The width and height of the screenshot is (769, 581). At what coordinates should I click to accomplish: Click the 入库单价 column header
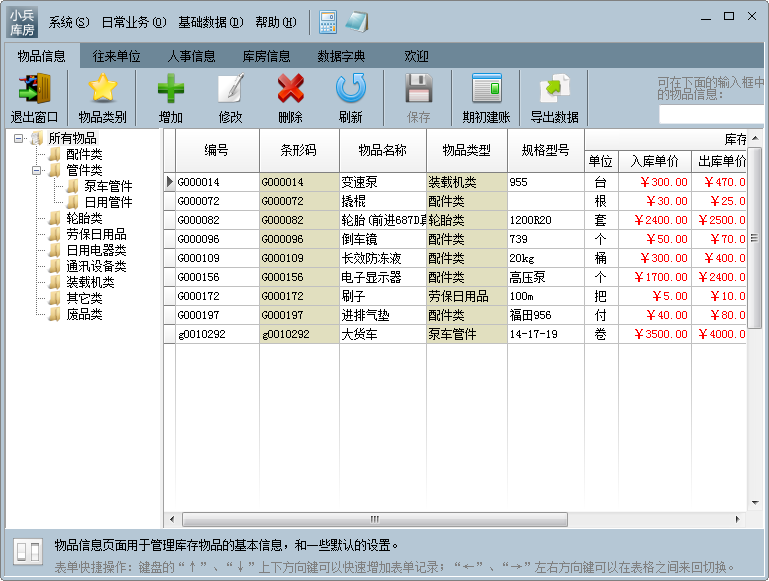(655, 161)
